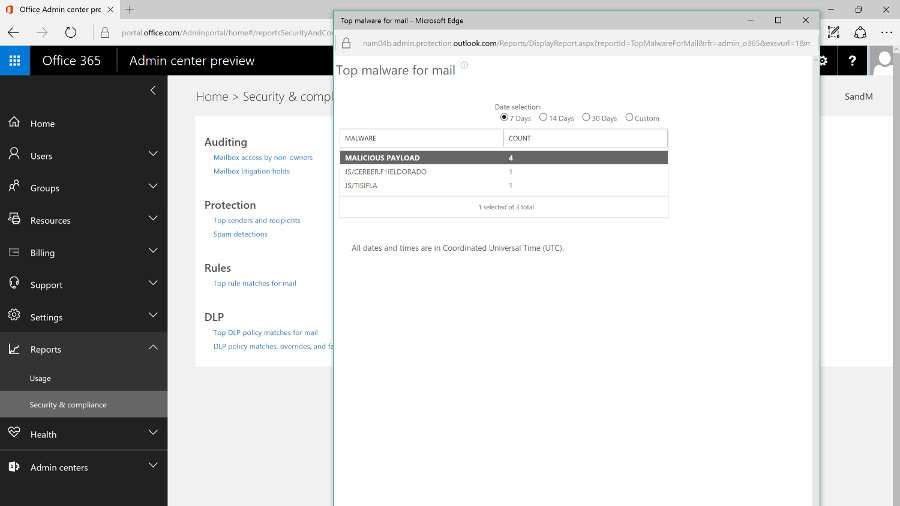Click the COUNT column header

pyautogui.click(x=585, y=138)
